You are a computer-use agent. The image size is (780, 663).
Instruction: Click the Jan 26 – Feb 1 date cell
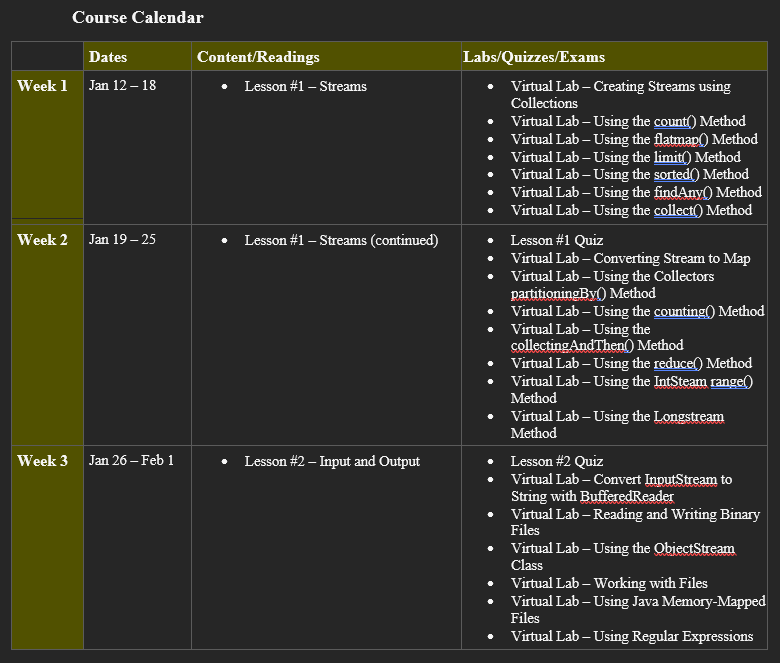(131, 461)
